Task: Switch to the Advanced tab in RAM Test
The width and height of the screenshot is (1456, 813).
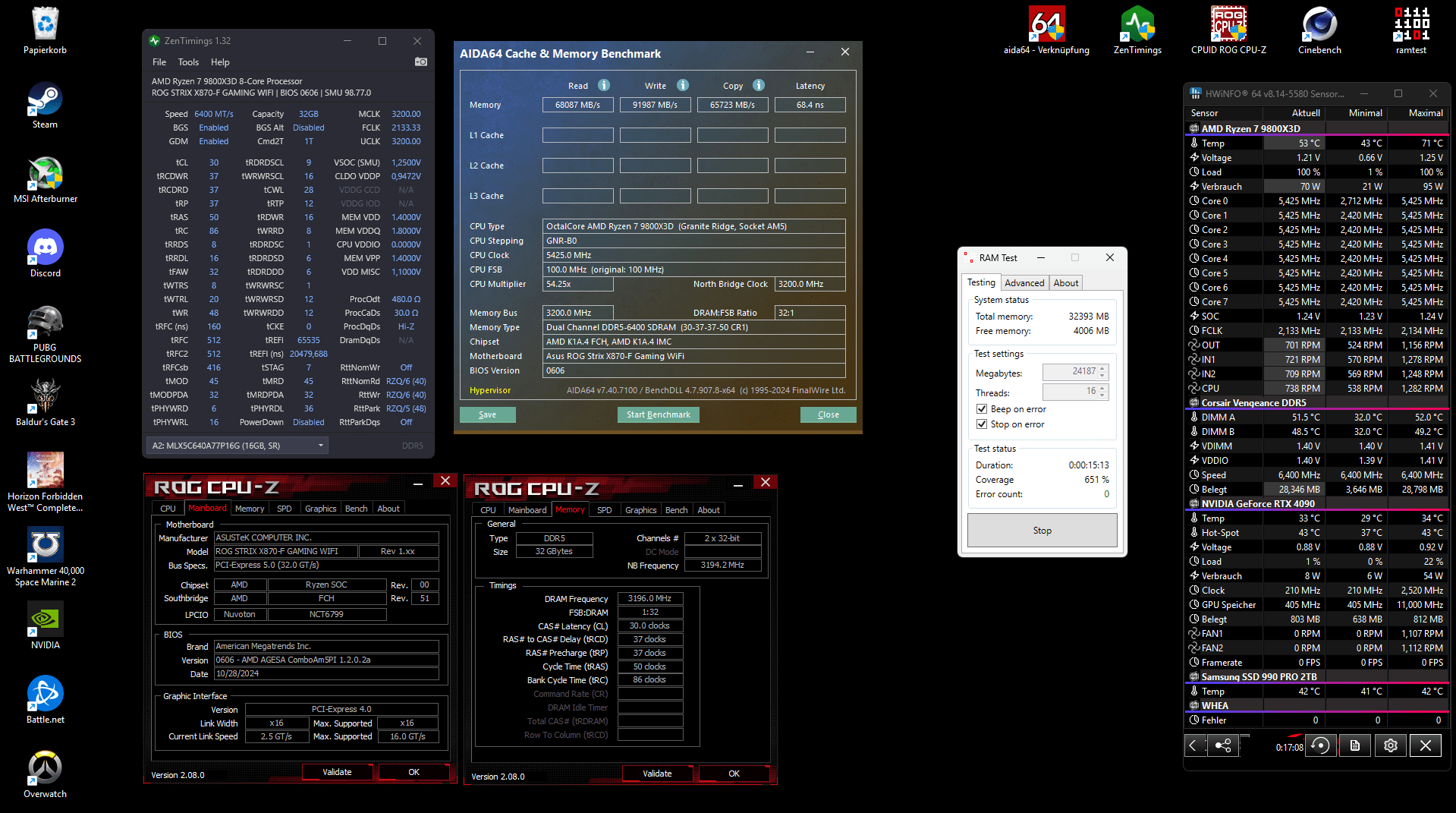Action: (1024, 283)
